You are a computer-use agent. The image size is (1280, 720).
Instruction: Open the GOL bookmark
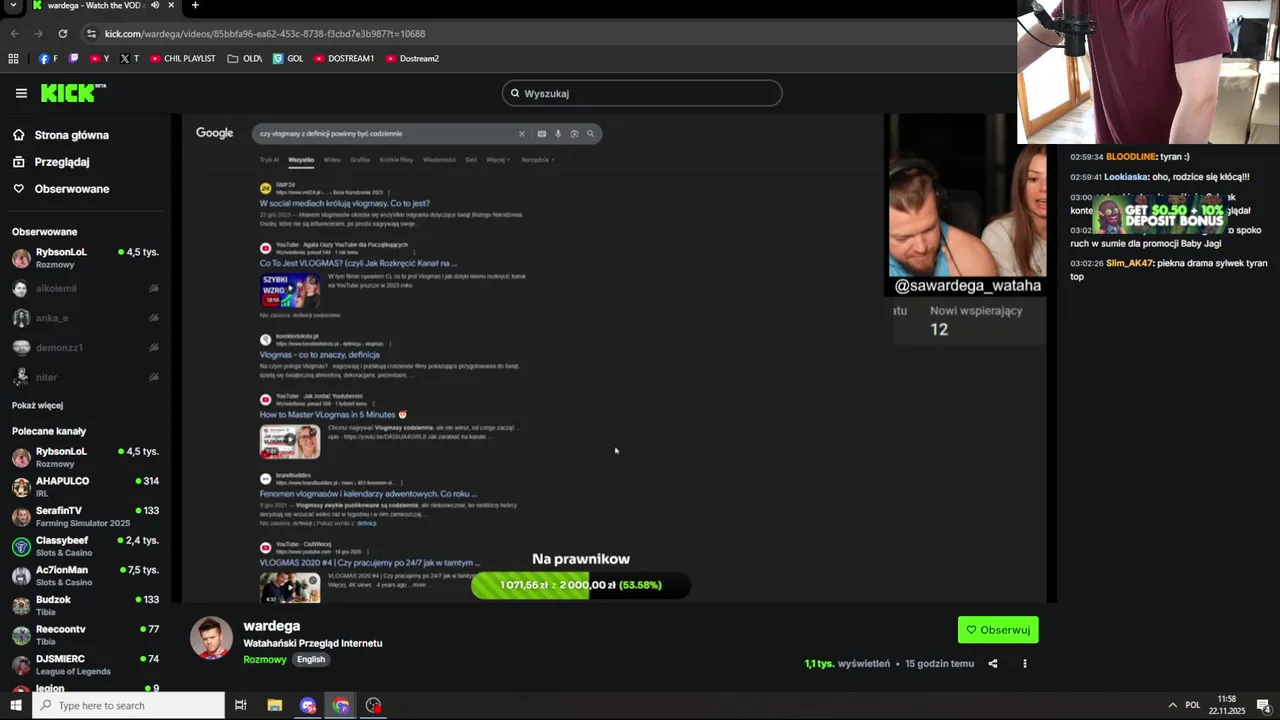[288, 58]
